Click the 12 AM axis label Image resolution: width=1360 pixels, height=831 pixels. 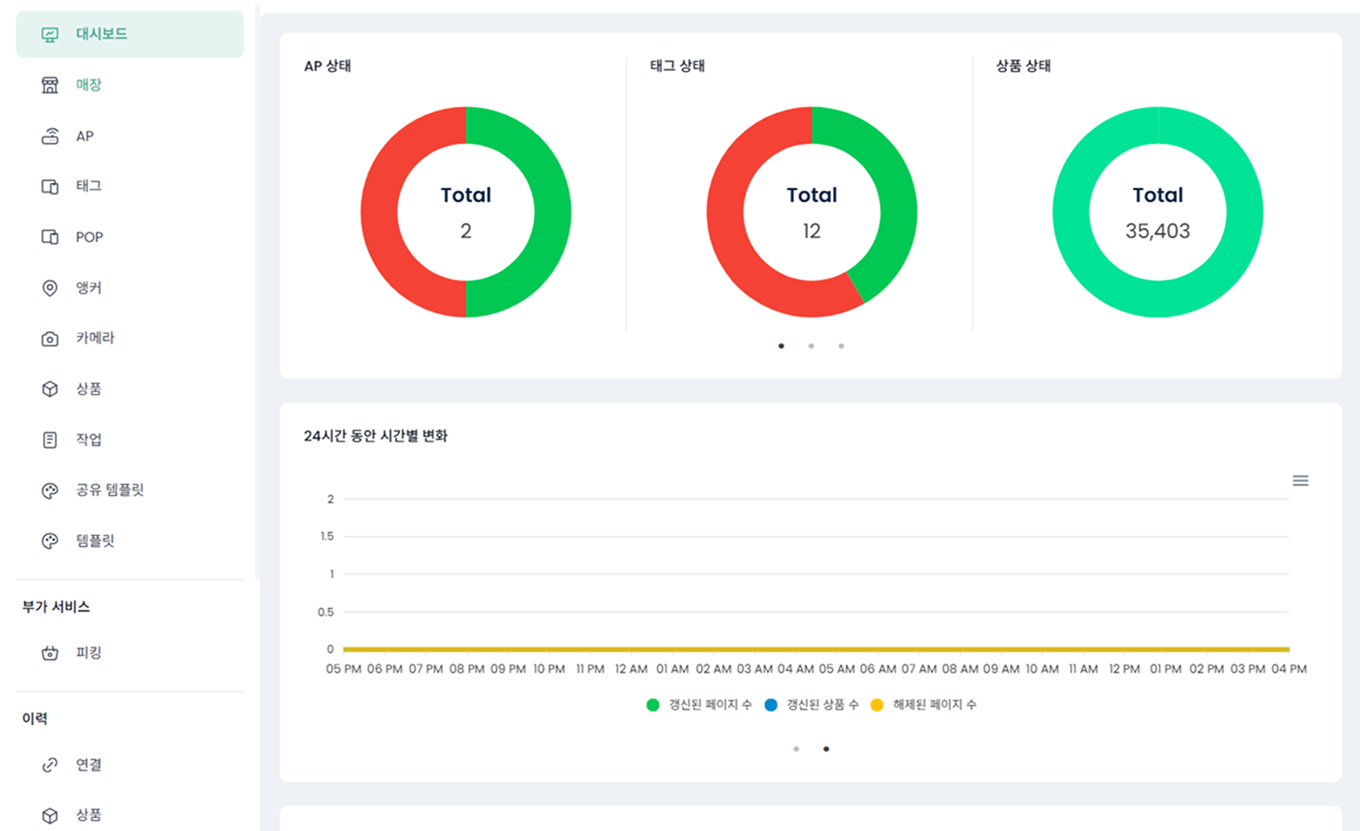(631, 669)
